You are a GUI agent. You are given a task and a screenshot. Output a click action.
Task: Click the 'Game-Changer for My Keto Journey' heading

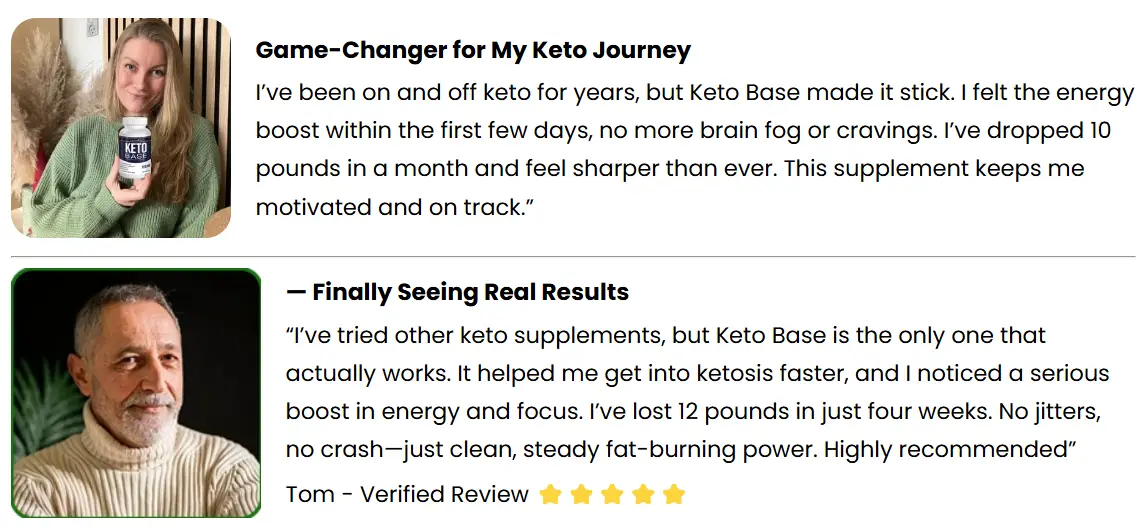coord(473,50)
